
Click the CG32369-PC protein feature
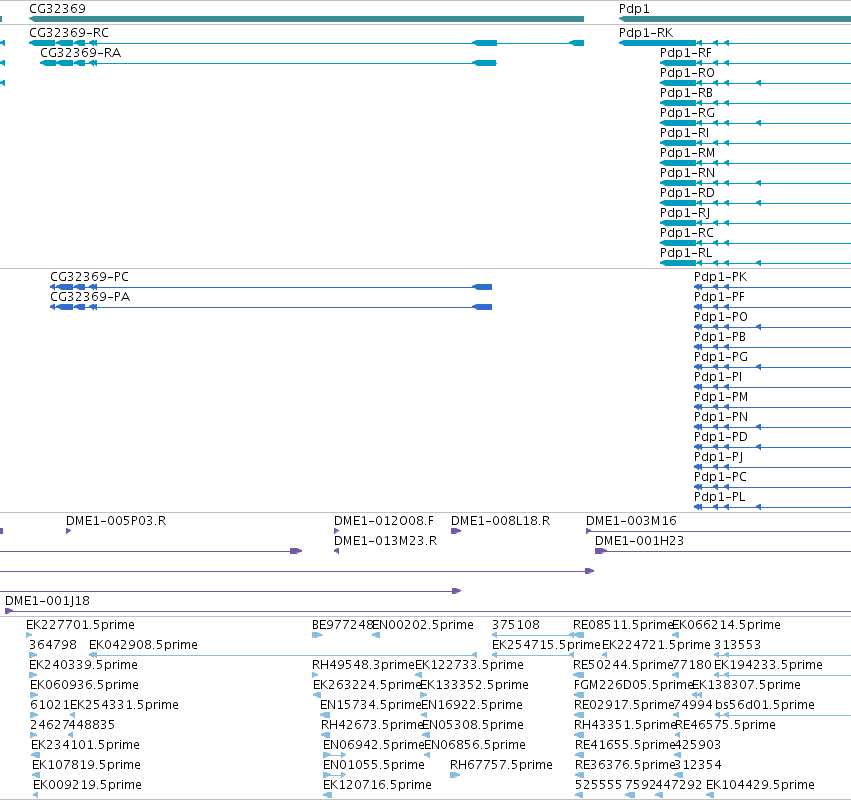tap(90, 277)
